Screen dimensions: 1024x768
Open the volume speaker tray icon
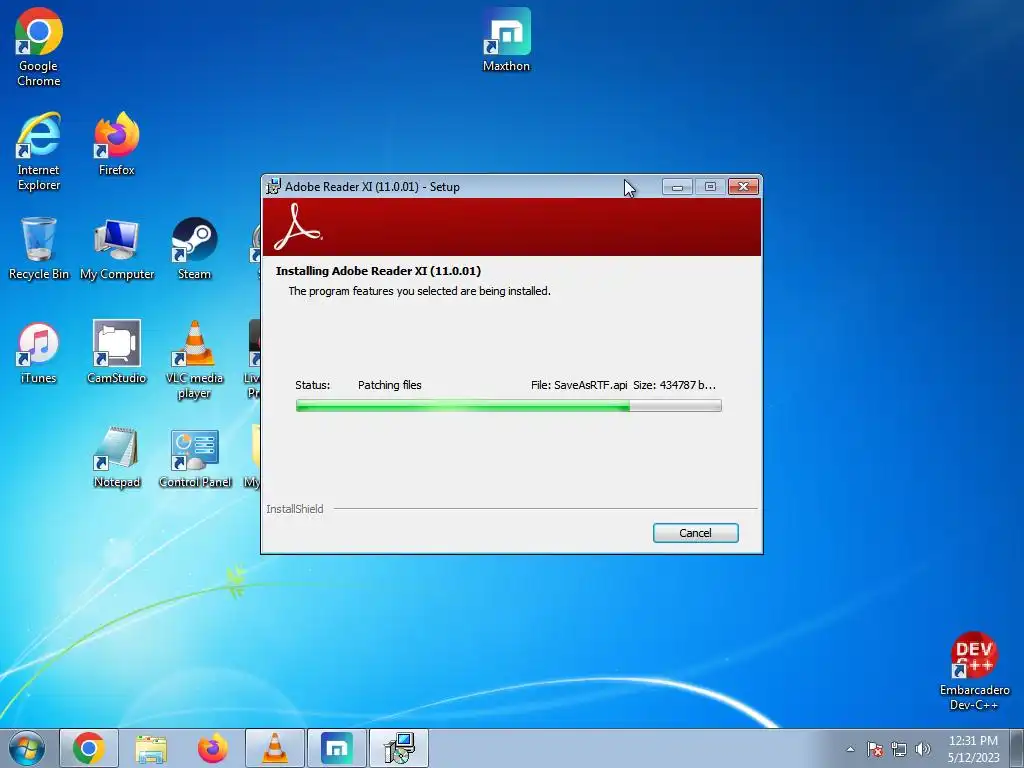click(922, 749)
